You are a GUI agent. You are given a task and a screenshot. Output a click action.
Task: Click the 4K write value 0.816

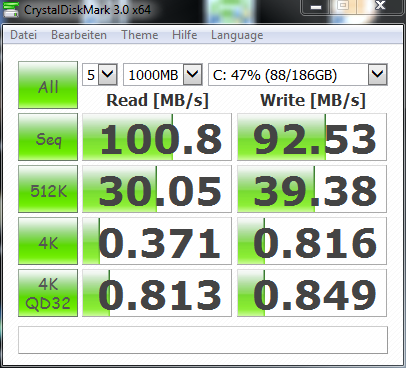312,241
